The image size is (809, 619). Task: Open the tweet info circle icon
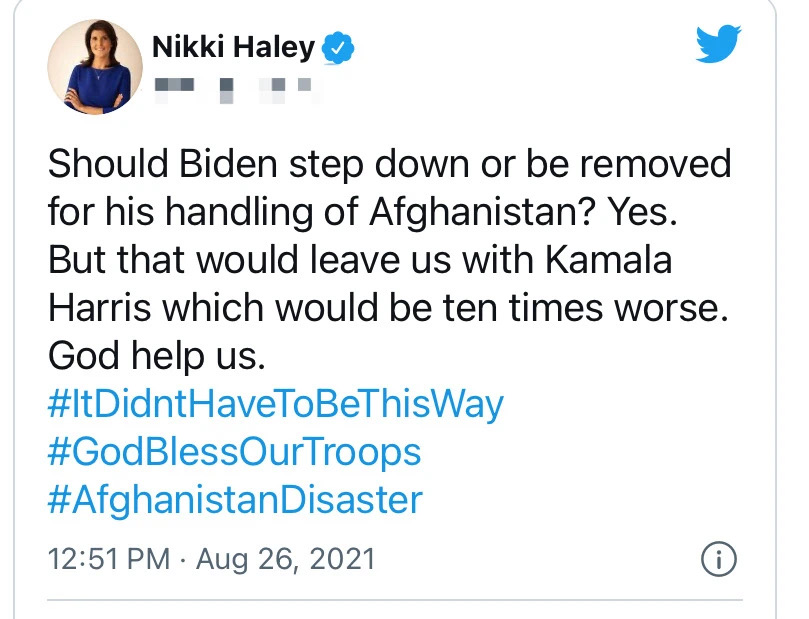718,559
